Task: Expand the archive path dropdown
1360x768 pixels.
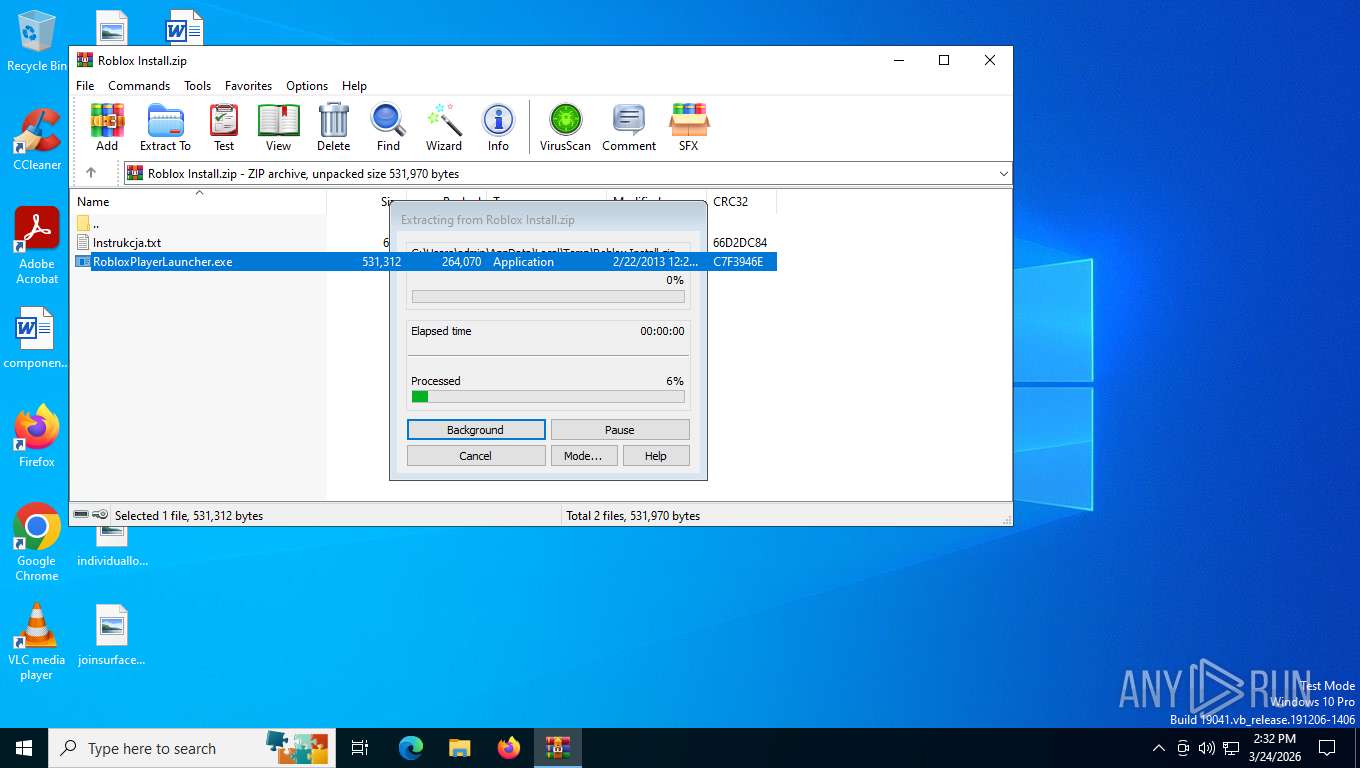Action: pyautogui.click(x=1003, y=173)
